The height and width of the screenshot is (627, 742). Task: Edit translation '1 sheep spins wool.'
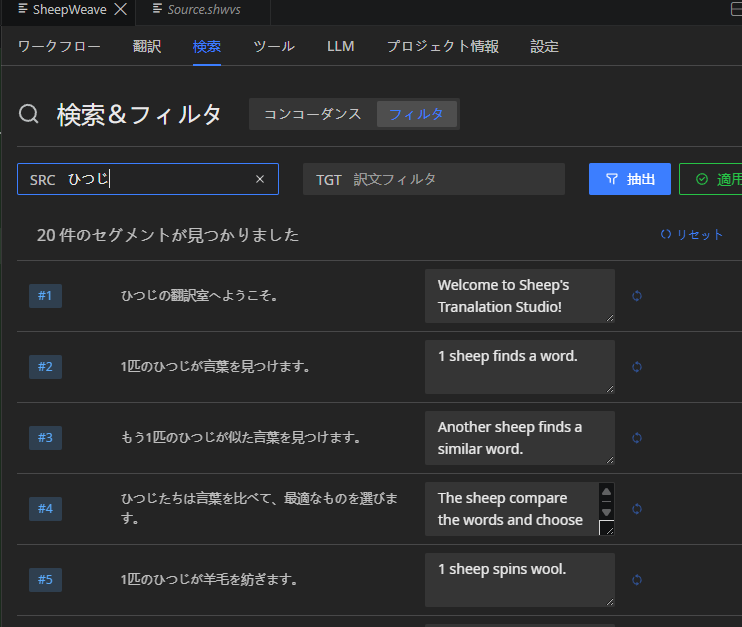[x=520, y=580]
